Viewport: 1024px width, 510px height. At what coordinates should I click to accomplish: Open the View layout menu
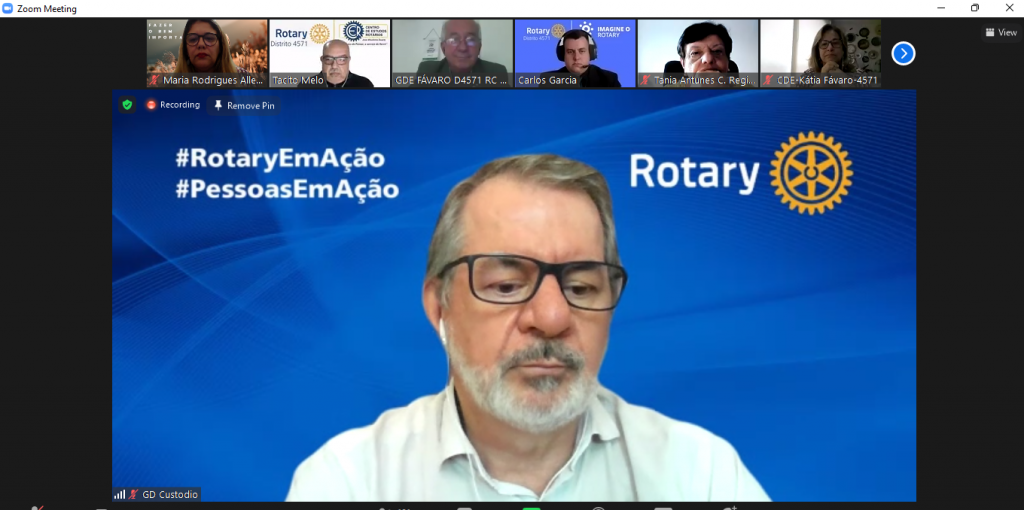pyautogui.click(x=1000, y=32)
